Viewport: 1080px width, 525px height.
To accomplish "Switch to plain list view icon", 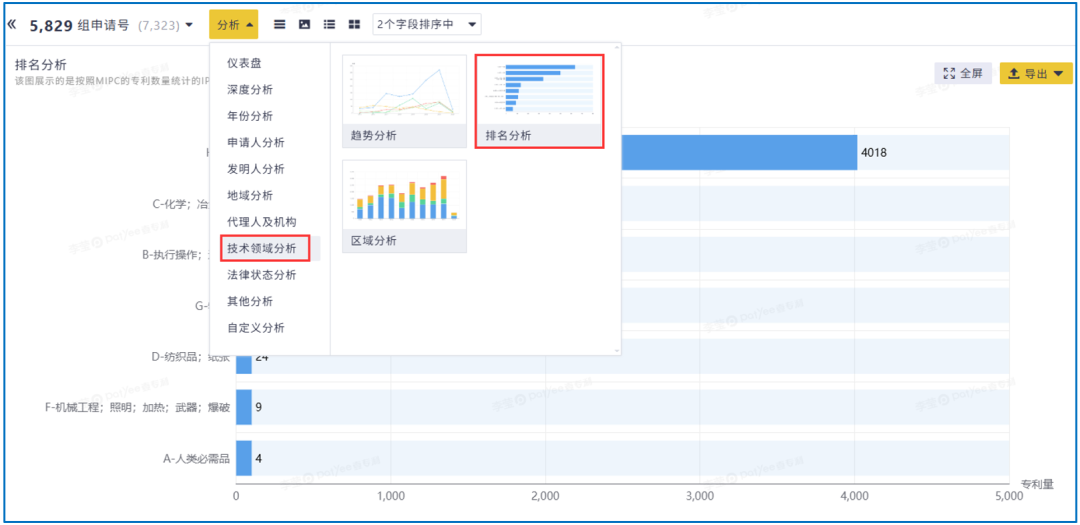I will (x=280, y=24).
